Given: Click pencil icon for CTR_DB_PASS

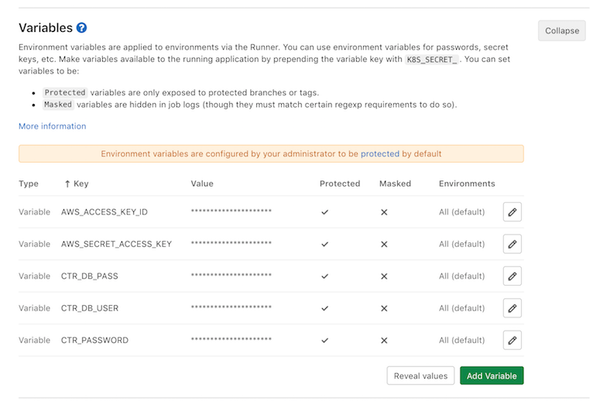Looking at the screenshot, I should coord(512,276).
